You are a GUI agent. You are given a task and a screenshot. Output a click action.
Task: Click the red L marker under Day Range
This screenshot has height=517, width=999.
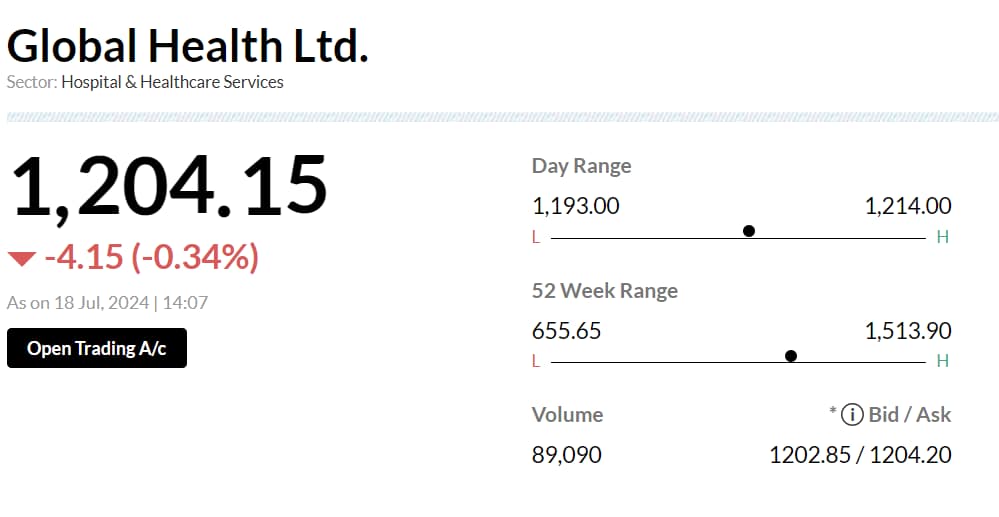click(536, 238)
